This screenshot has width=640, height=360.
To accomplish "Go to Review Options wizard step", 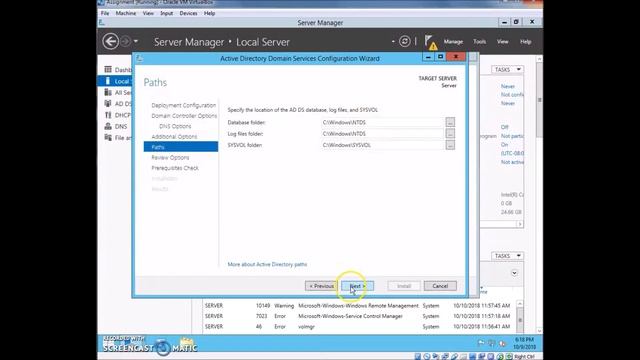I will click(x=170, y=158).
